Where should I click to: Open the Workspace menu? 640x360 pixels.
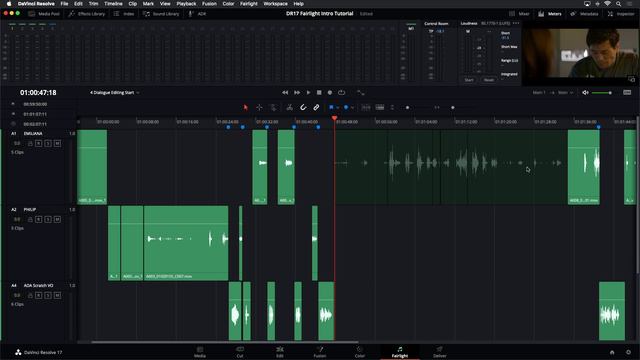pyautogui.click(x=275, y=4)
